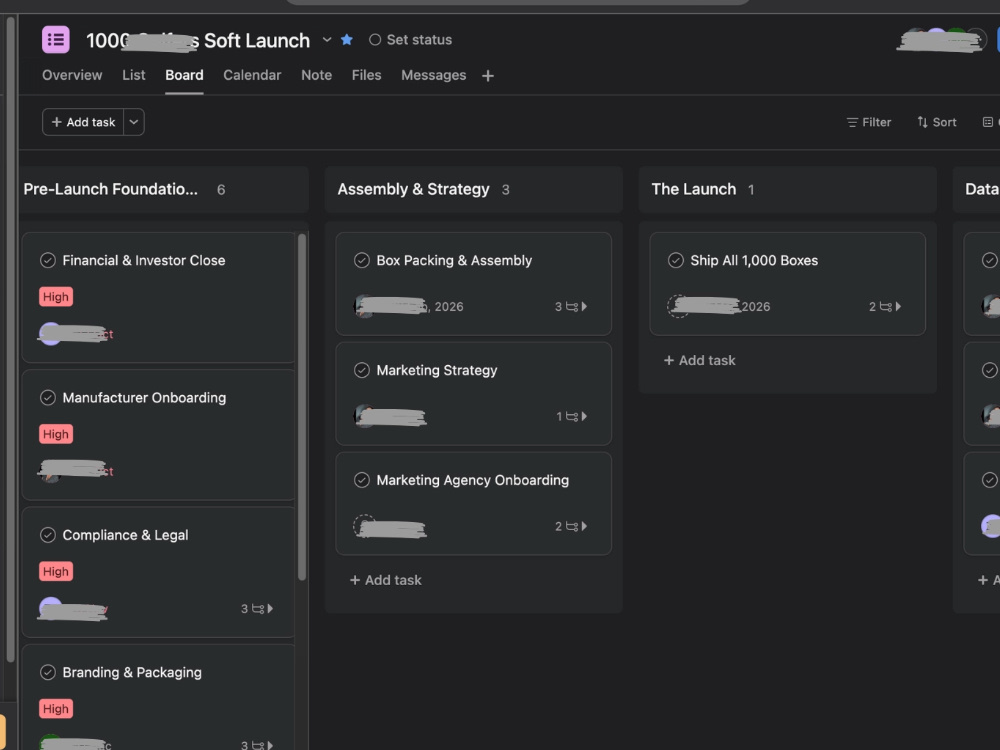Click empty assignee icon on Marketing Agency Onboarding
1000x750 pixels.
pyautogui.click(x=364, y=526)
